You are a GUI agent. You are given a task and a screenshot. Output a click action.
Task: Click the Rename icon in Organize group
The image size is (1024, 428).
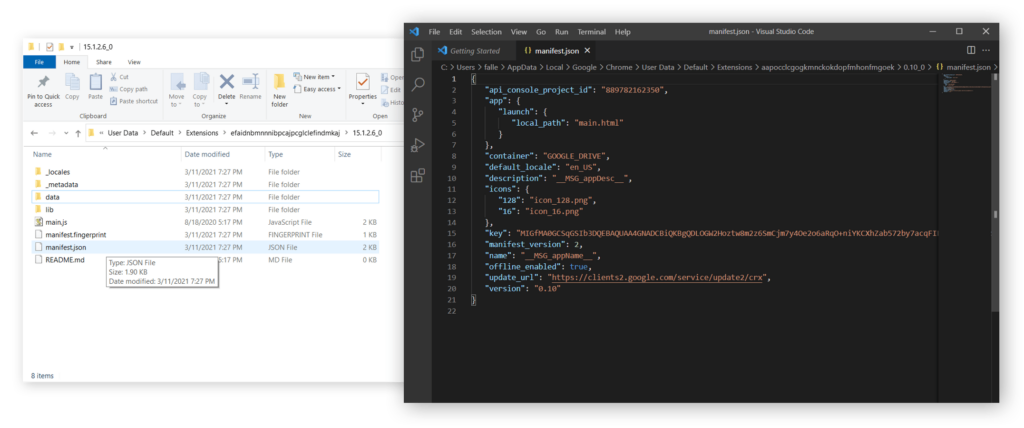click(250, 82)
